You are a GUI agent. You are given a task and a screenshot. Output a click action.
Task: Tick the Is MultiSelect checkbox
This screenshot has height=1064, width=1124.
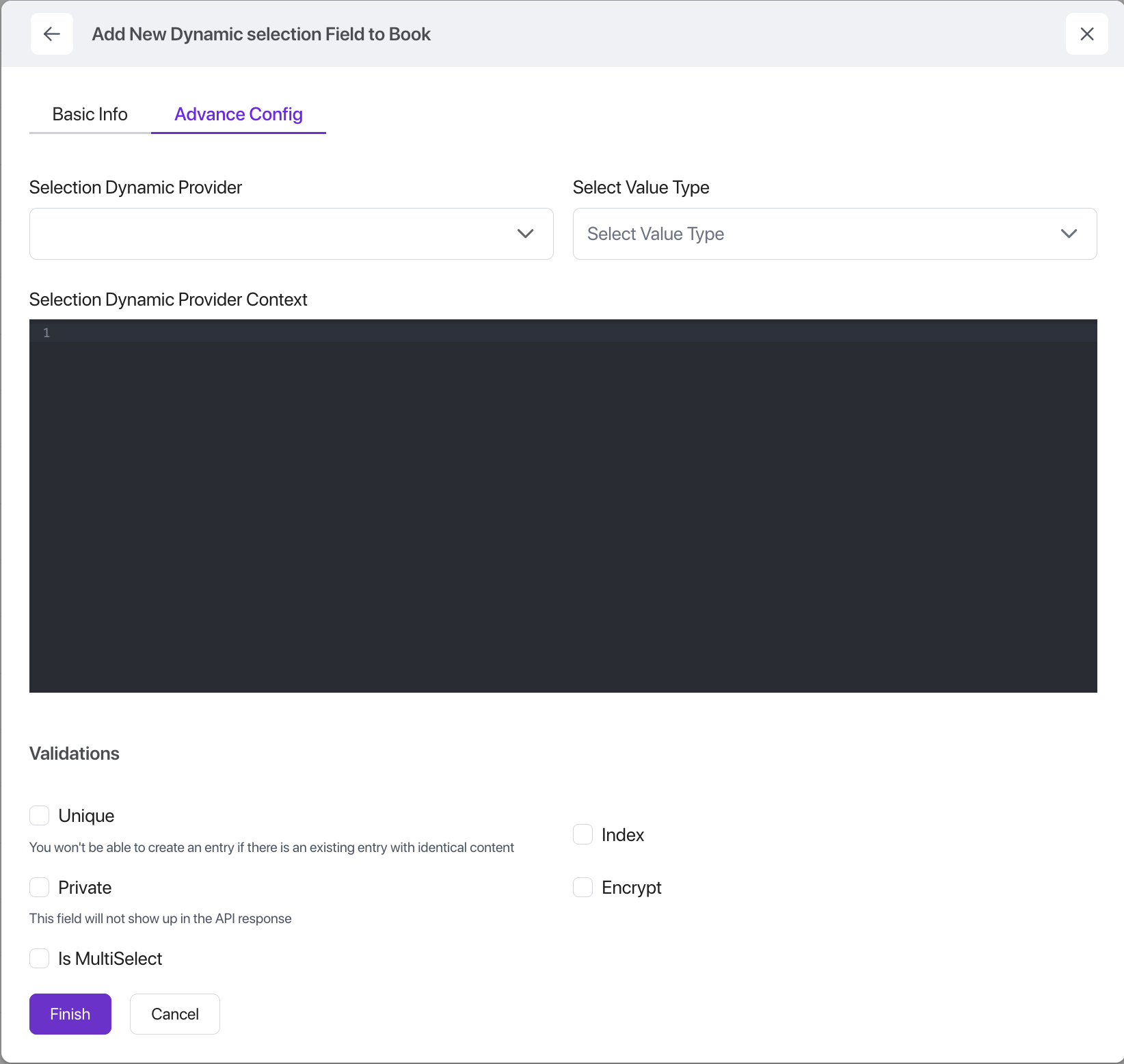[40, 959]
